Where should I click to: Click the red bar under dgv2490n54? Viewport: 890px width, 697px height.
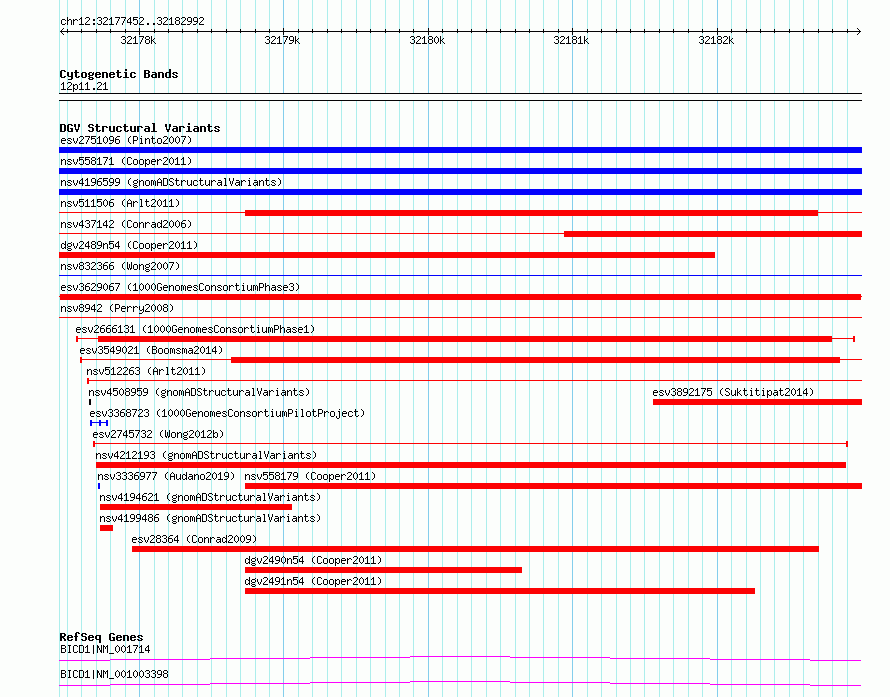coord(383,570)
